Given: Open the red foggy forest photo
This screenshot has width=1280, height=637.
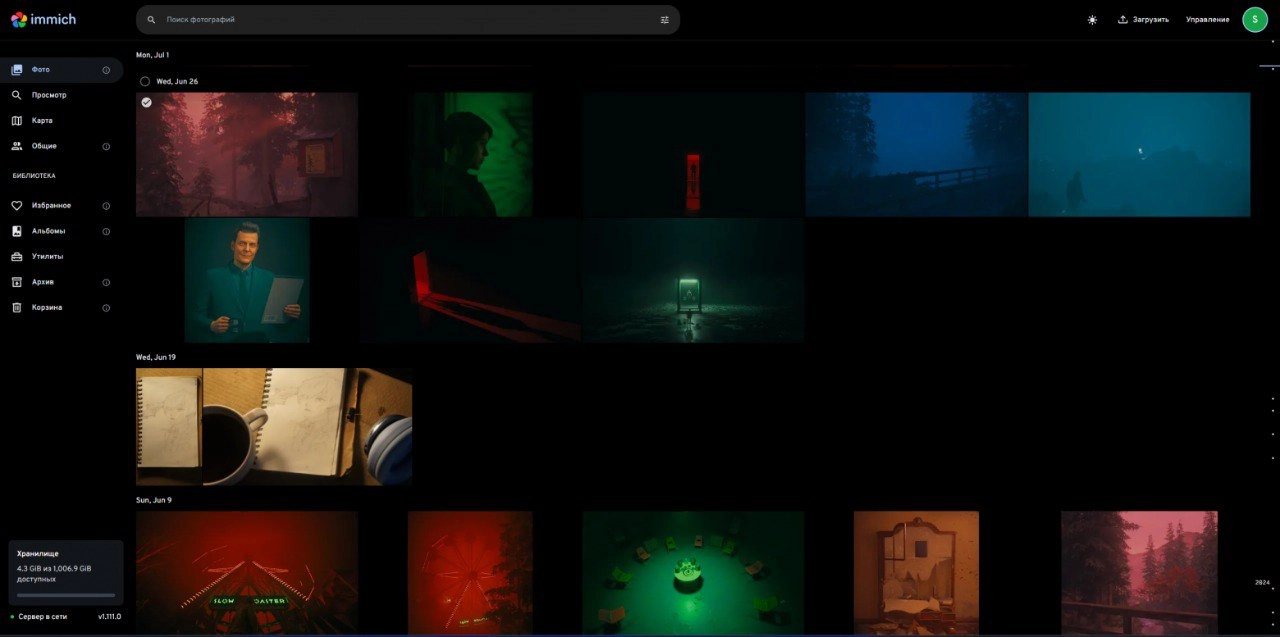Looking at the screenshot, I should pyautogui.click(x=247, y=155).
